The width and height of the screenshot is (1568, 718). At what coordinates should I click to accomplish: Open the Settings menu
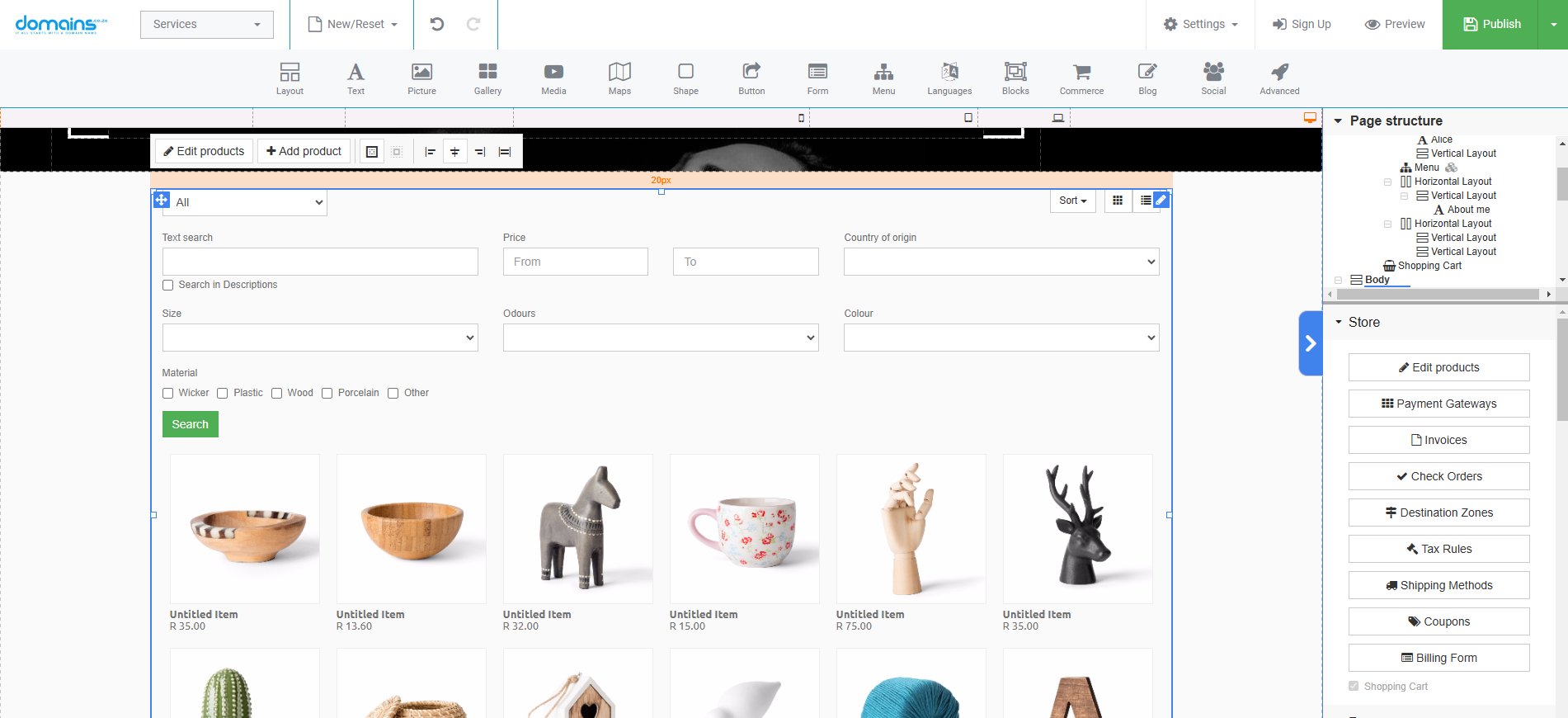1200,24
